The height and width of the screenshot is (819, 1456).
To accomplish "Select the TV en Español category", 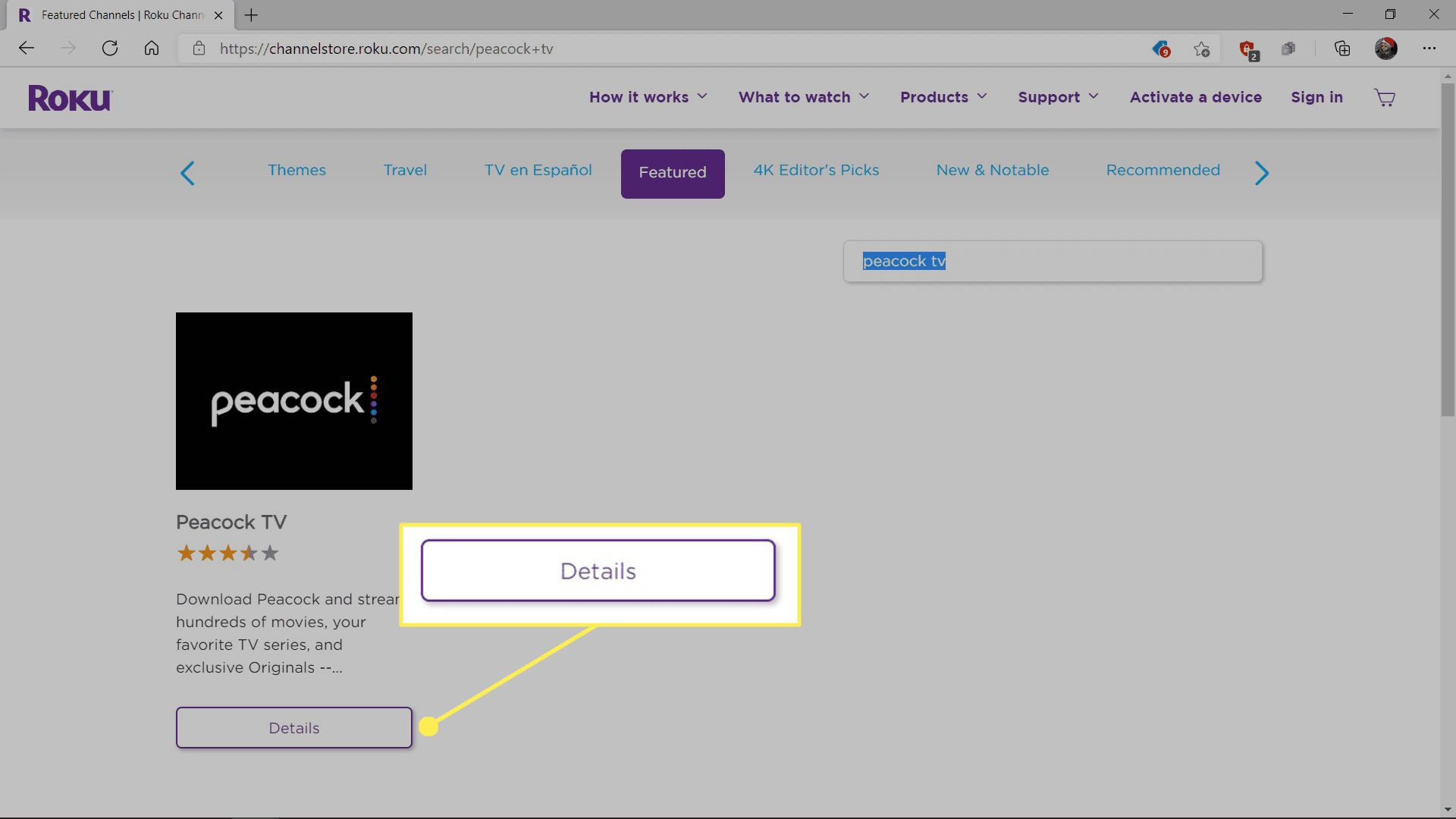I will coord(538,170).
